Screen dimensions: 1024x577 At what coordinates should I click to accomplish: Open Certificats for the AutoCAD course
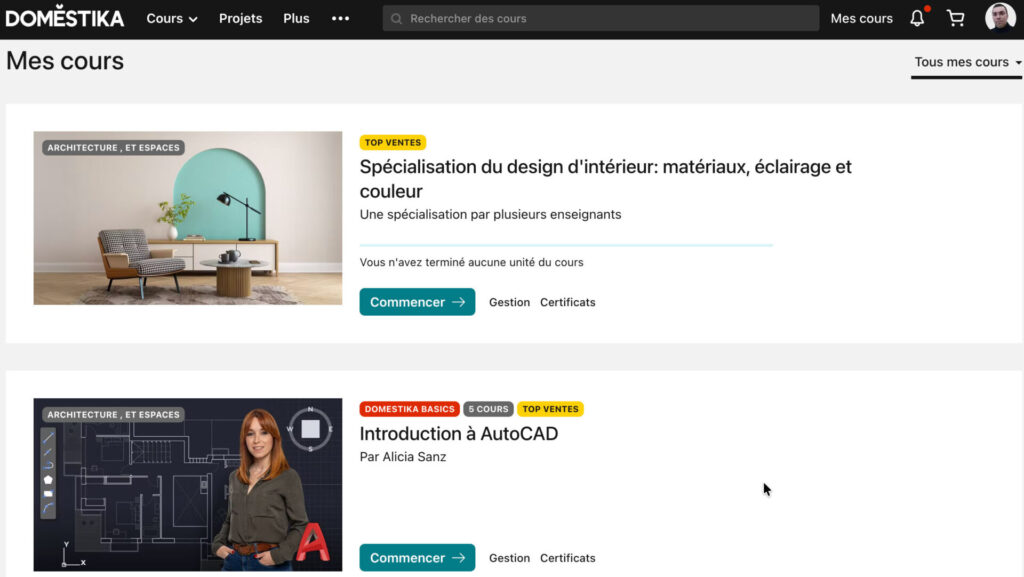(568, 558)
